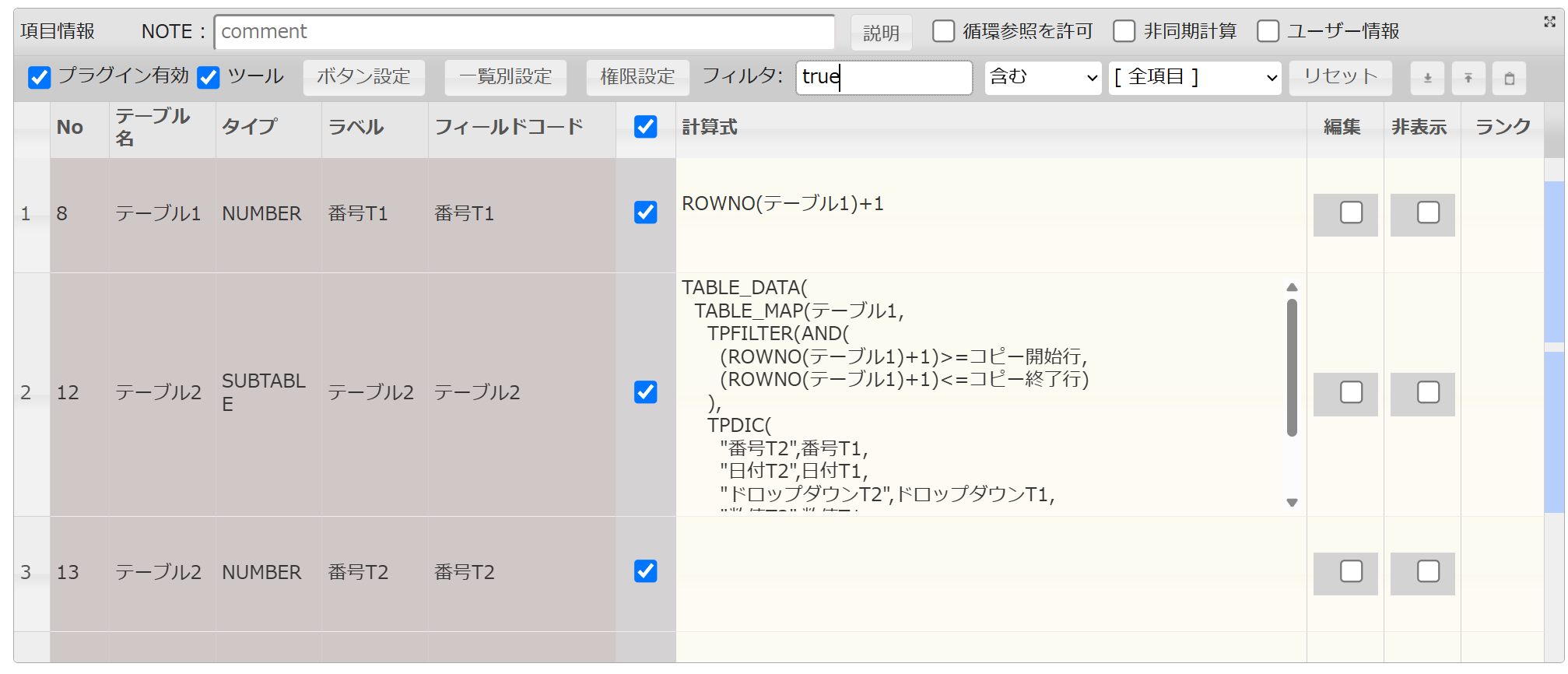
Task: Open the [ 全項目 ] filter target dropdown
Action: click(1194, 77)
